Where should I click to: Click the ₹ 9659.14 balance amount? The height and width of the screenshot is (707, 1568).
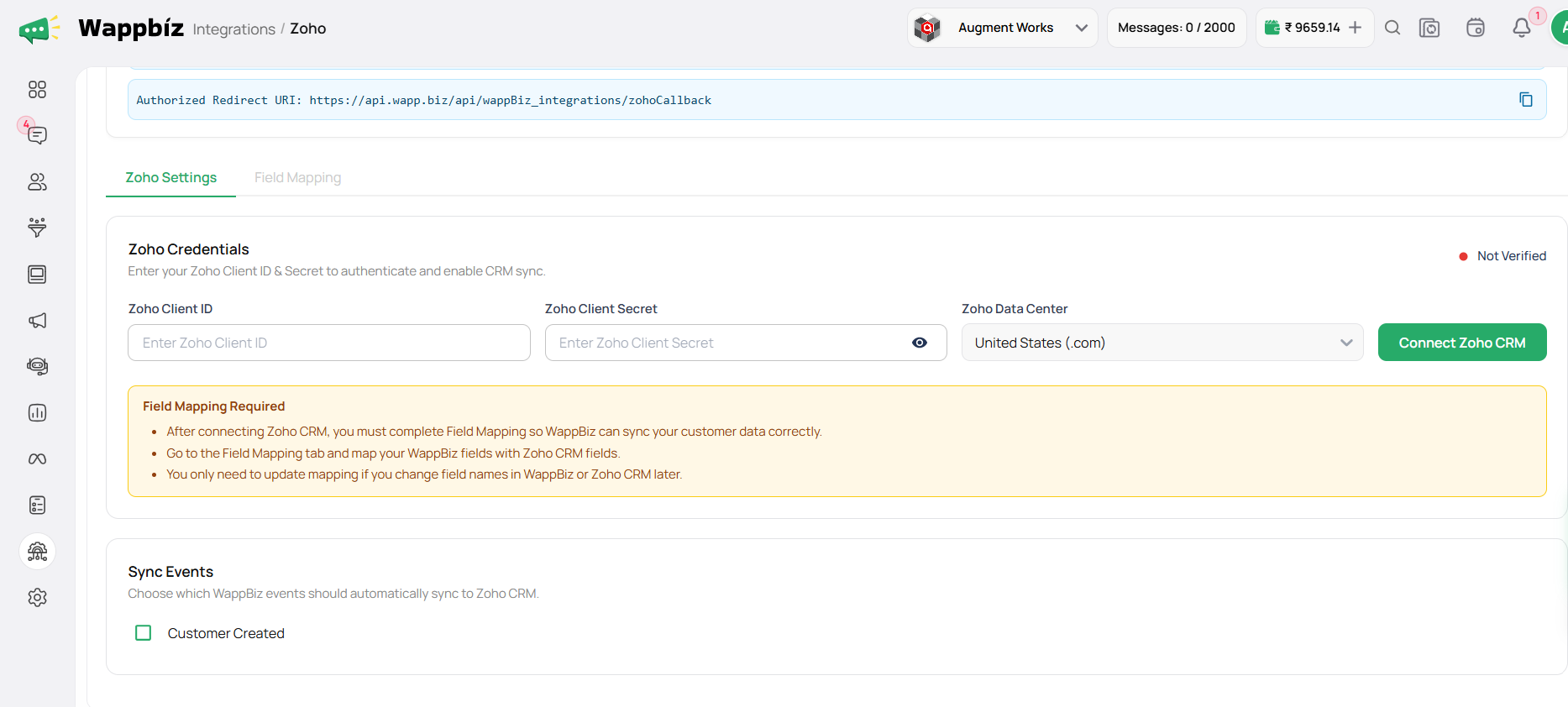point(1313,28)
